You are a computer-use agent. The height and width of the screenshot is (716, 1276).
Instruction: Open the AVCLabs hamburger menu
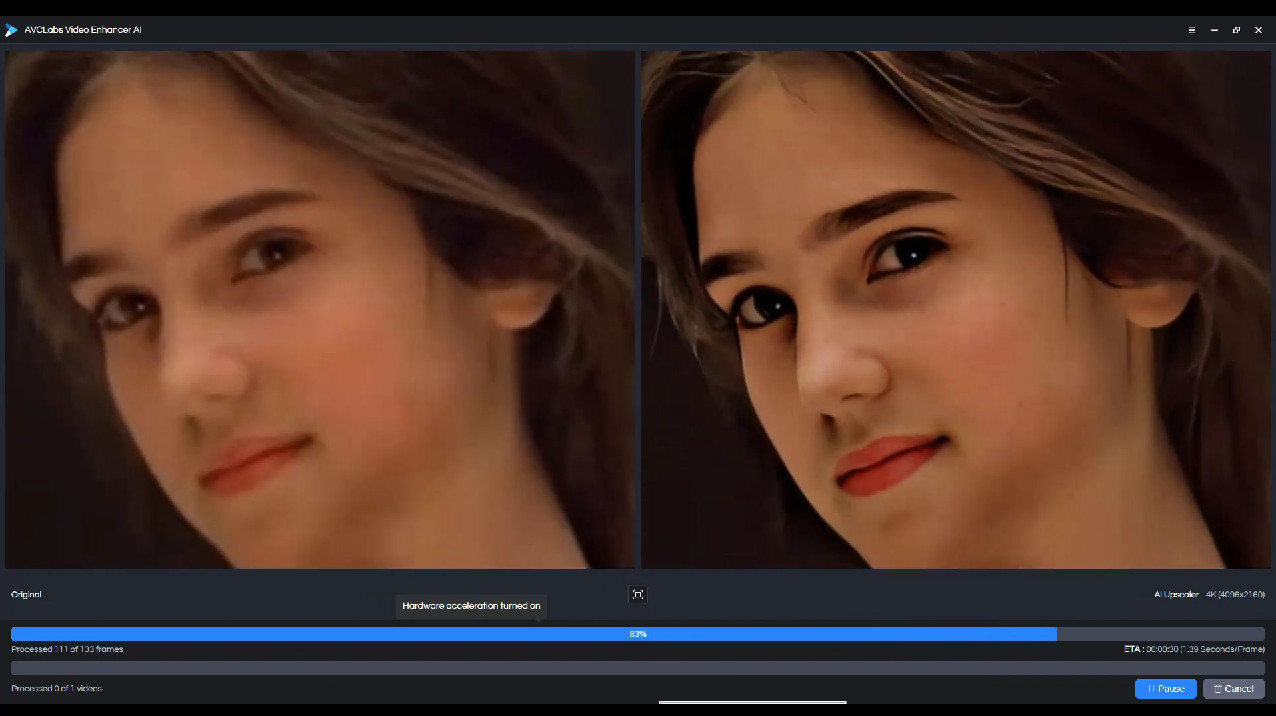(1190, 30)
